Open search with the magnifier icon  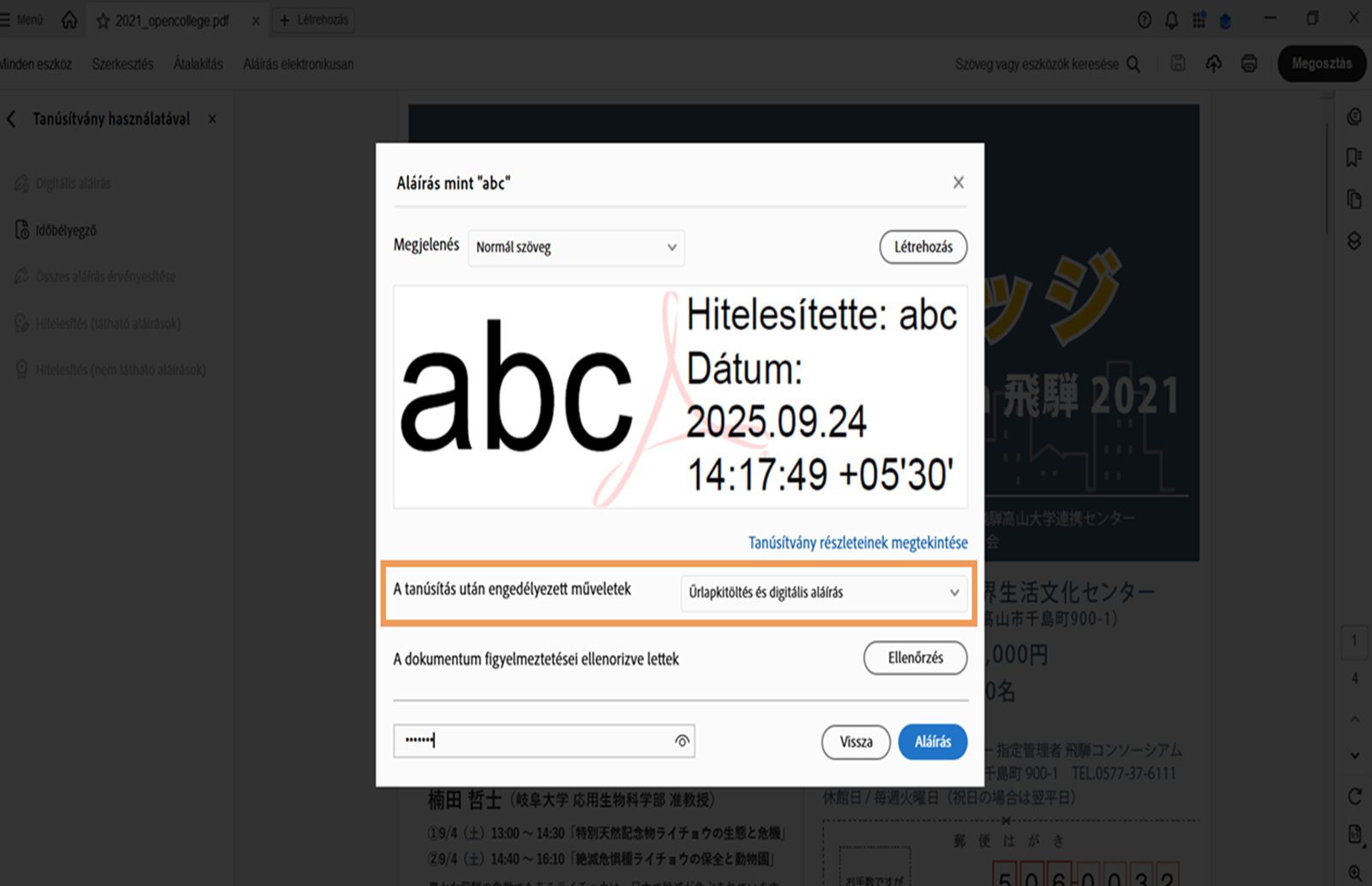pos(1134,63)
